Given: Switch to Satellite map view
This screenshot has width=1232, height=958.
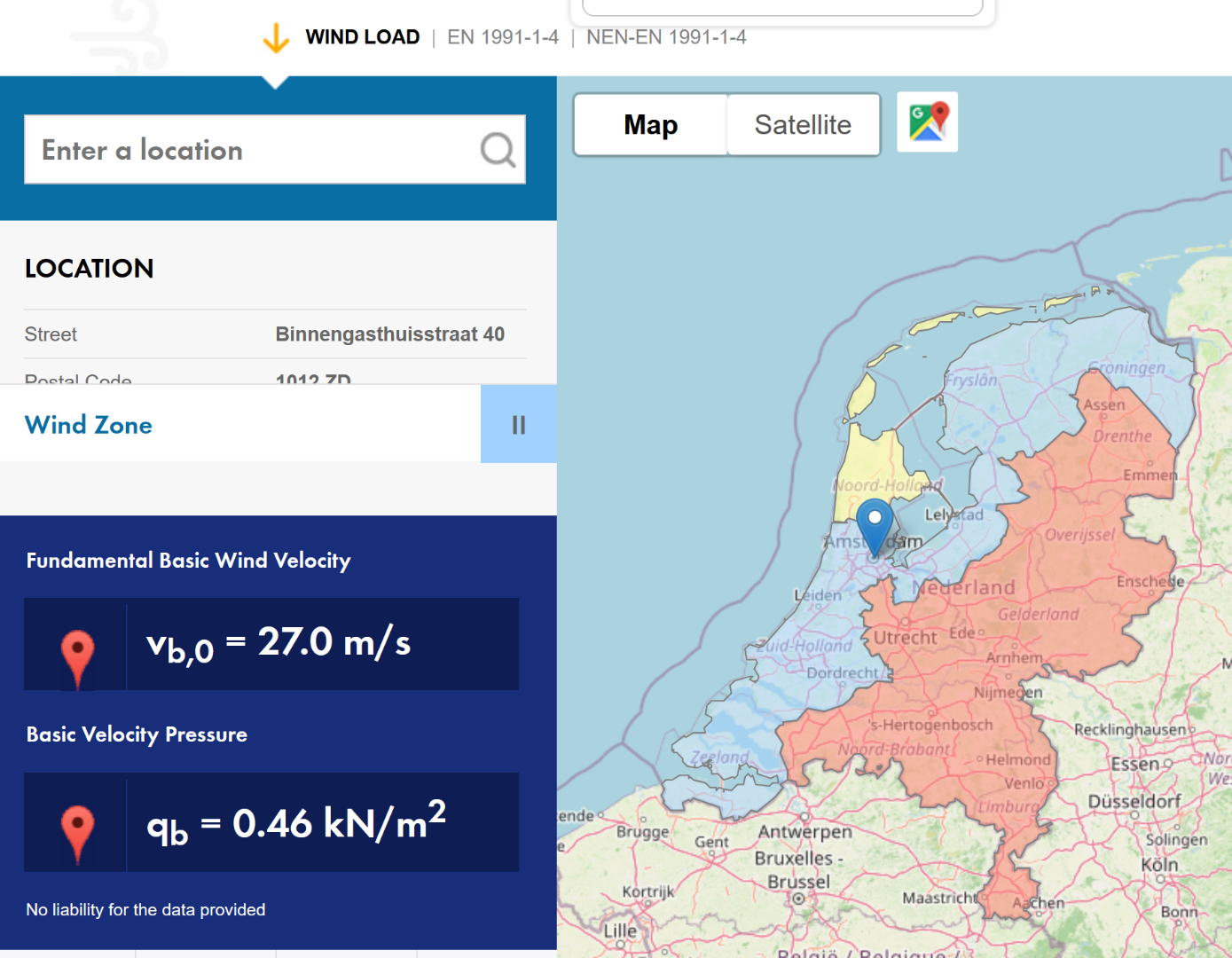Looking at the screenshot, I should pyautogui.click(x=803, y=125).
